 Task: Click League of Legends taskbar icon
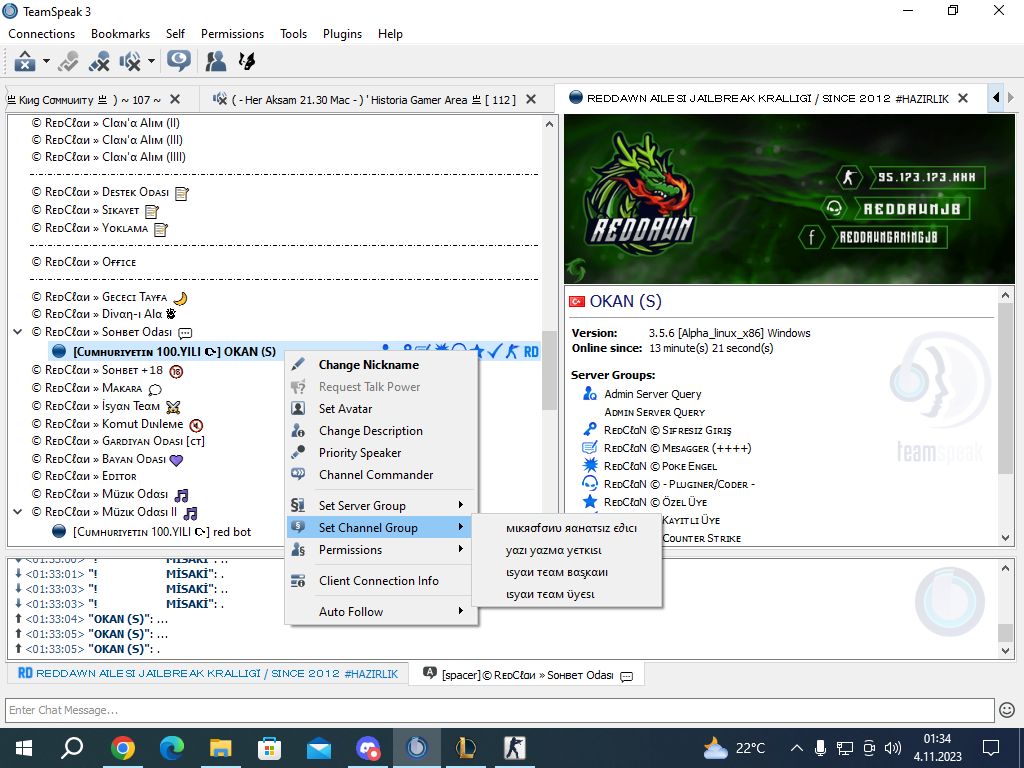[466, 748]
